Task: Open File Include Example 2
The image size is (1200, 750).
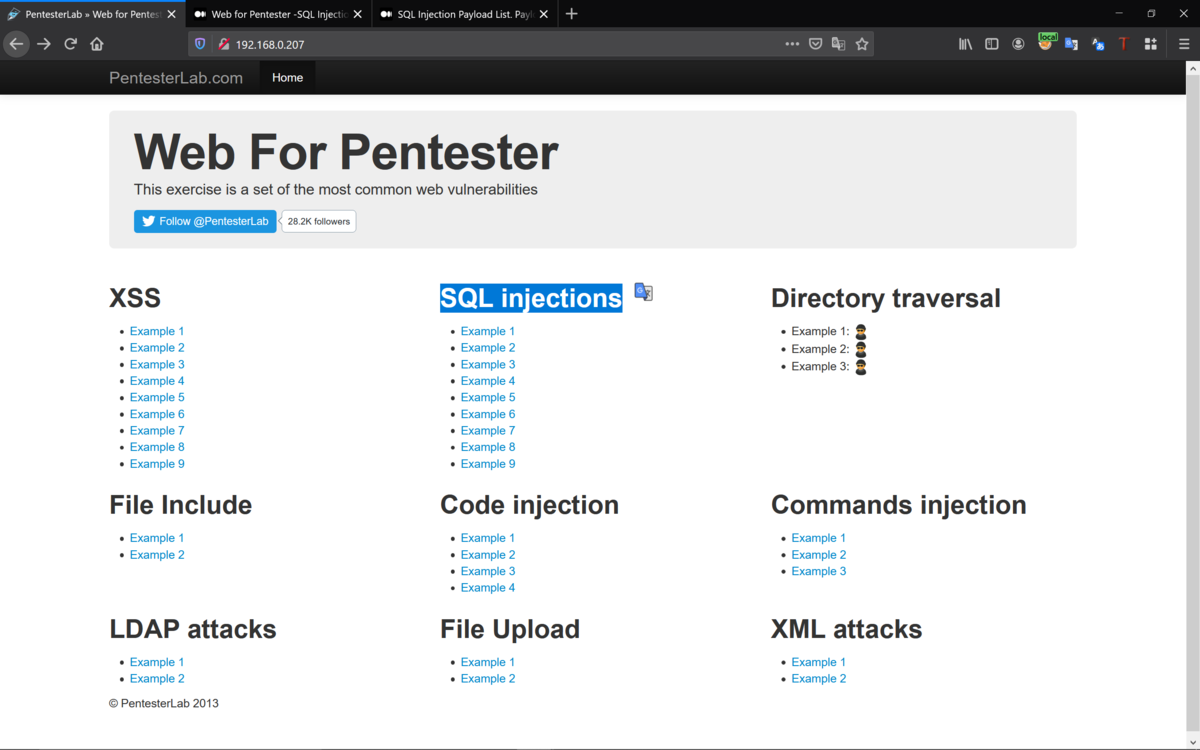Action: (157, 555)
